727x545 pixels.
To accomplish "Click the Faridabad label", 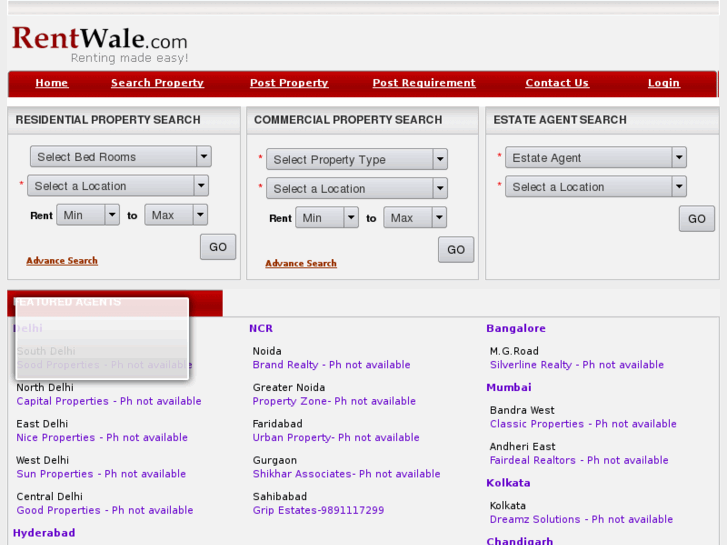I will click(278, 424).
